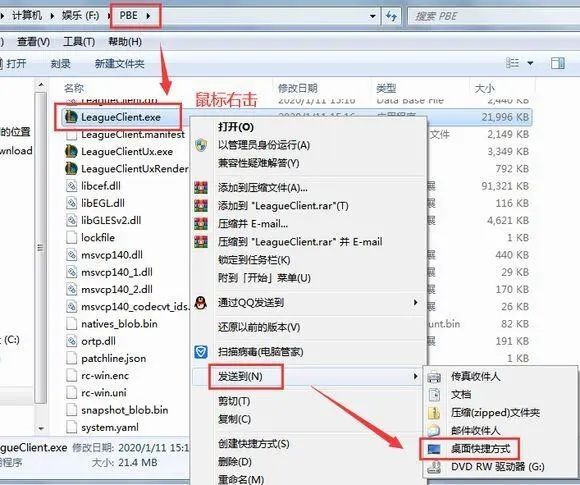This screenshot has width=580, height=485.
Task: Click the WinRAR icon beside 添加到压缩文件(A)...
Action: pyautogui.click(x=201, y=188)
